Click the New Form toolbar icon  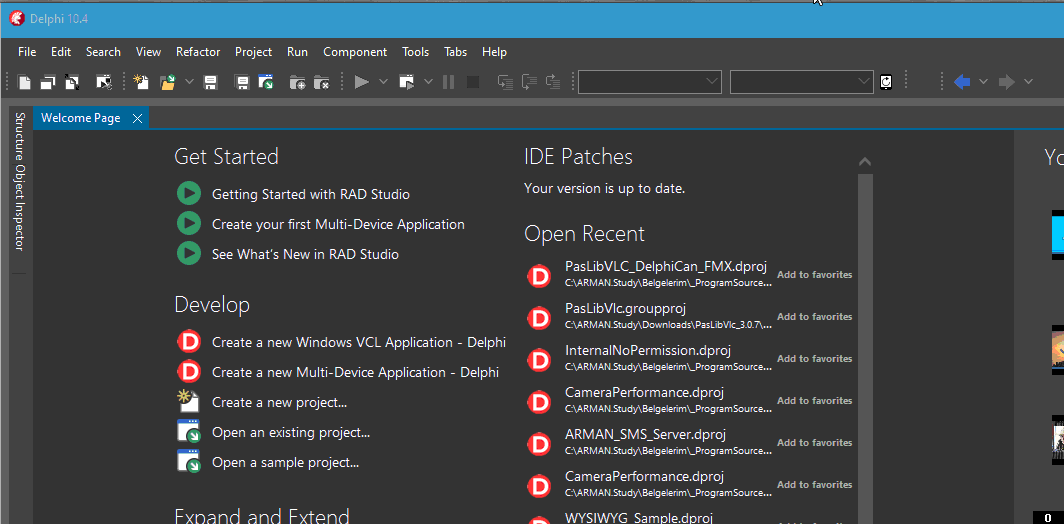(x=104, y=82)
